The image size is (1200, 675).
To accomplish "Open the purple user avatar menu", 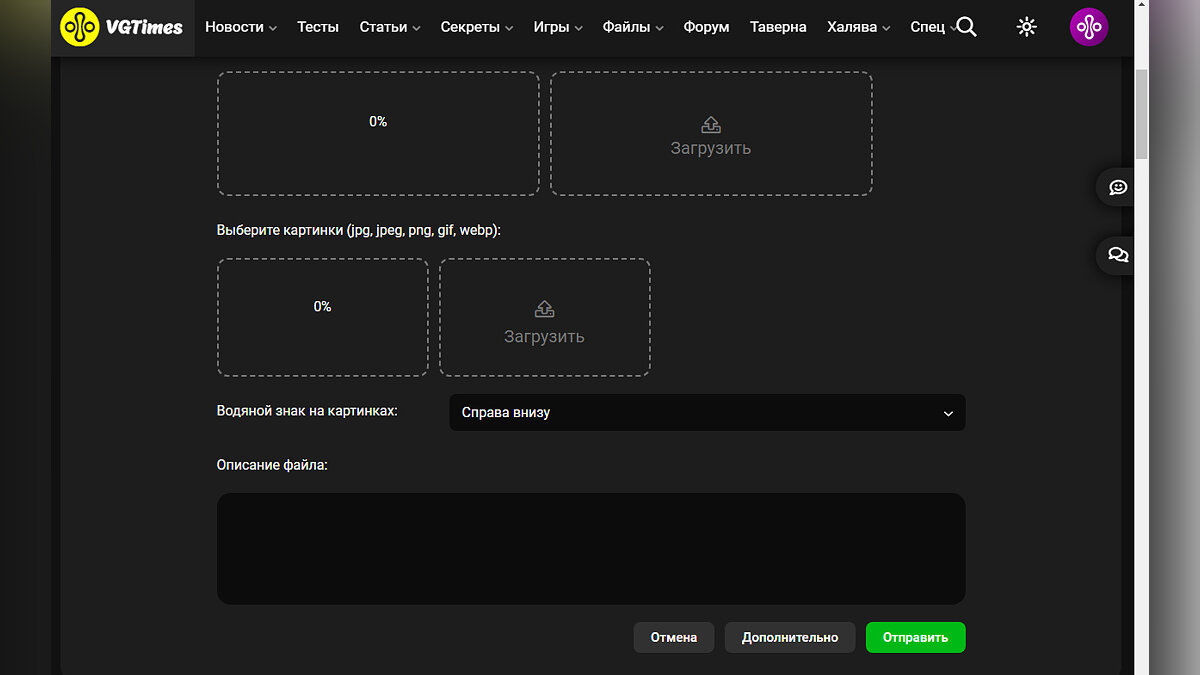I will click(x=1089, y=27).
